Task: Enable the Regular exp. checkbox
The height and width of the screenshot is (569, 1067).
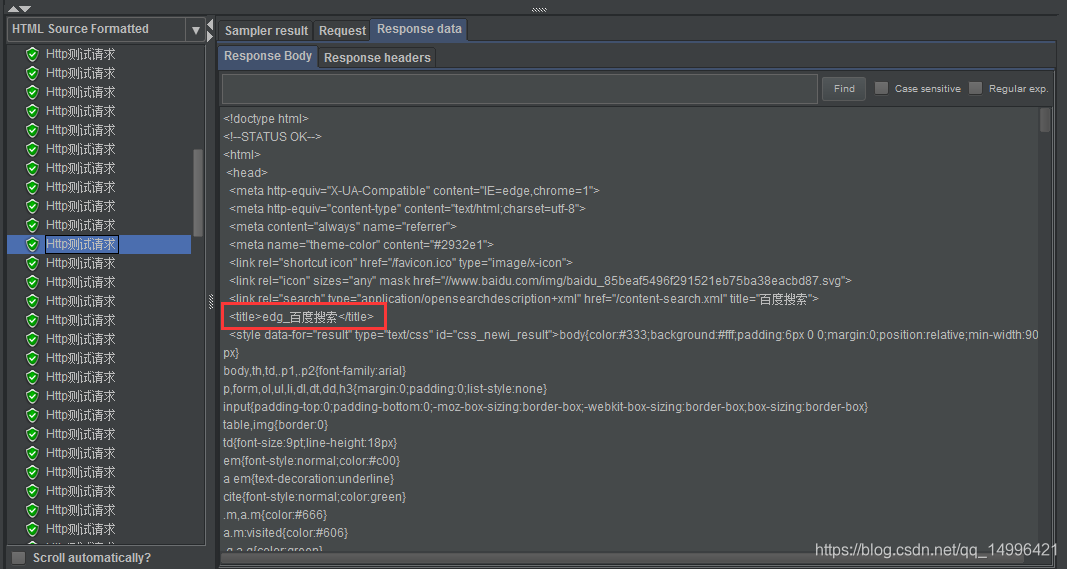Action: pyautogui.click(x=976, y=88)
